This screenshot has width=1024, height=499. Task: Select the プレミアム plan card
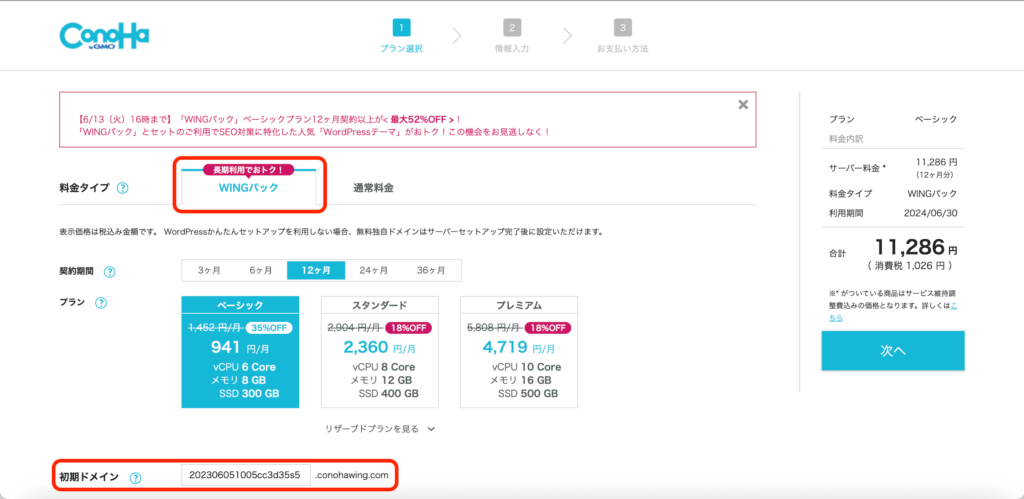pos(519,352)
